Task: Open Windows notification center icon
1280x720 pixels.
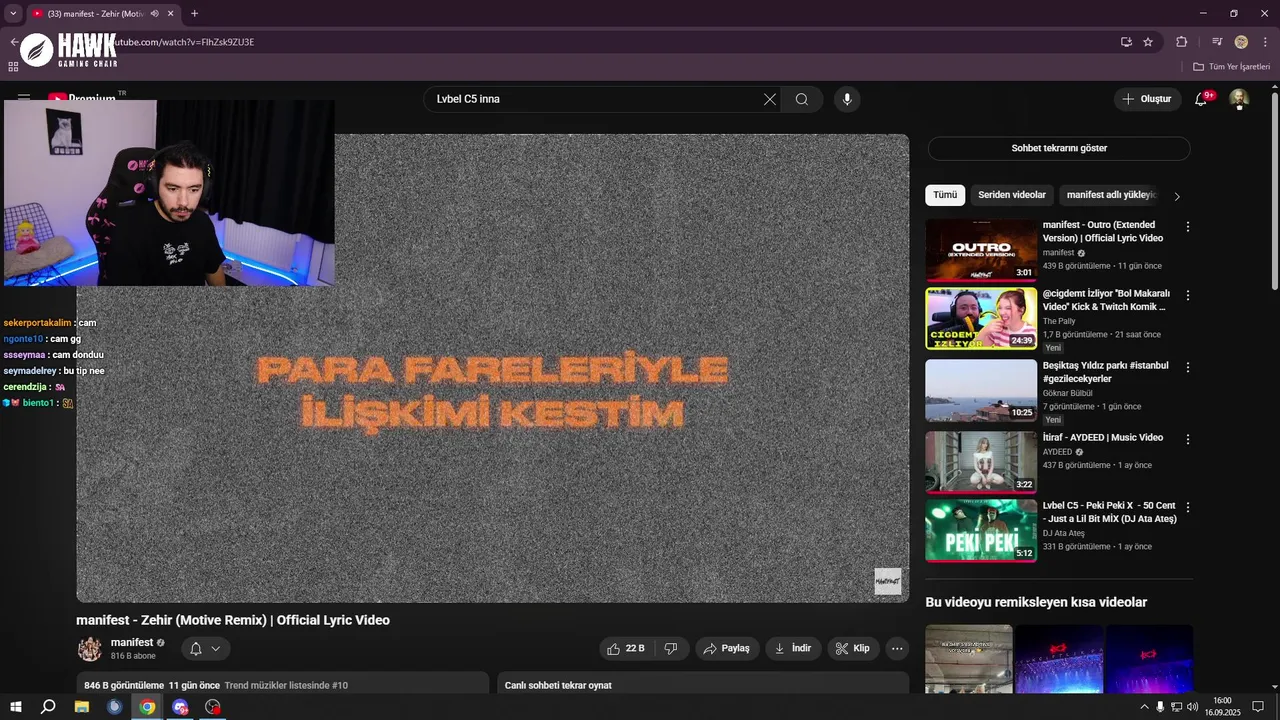Action: click(x=1258, y=707)
